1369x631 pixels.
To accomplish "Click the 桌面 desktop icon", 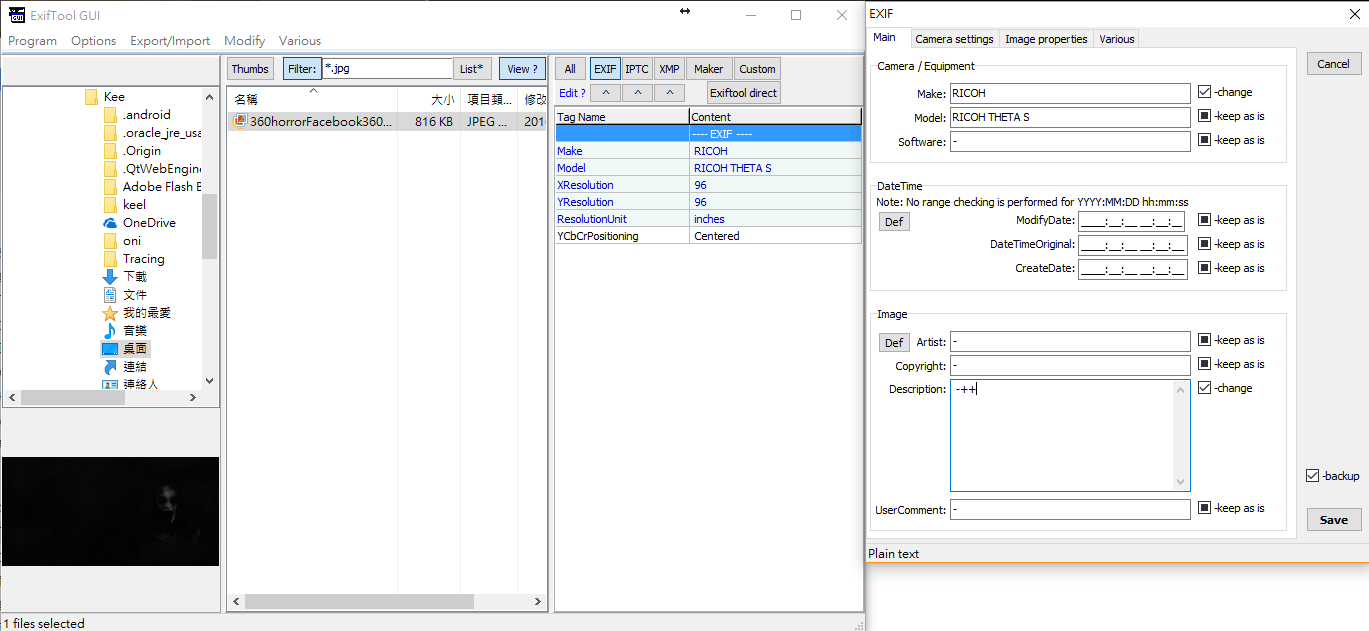I will [x=110, y=349].
